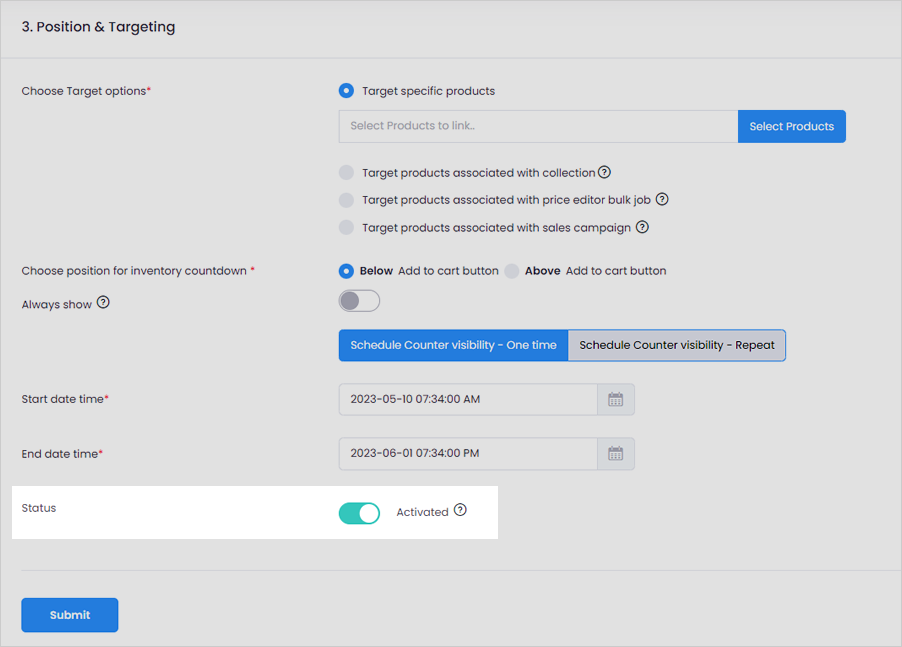902x647 pixels.
Task: Click the 'Choose Target options' label
Action: pos(86,91)
